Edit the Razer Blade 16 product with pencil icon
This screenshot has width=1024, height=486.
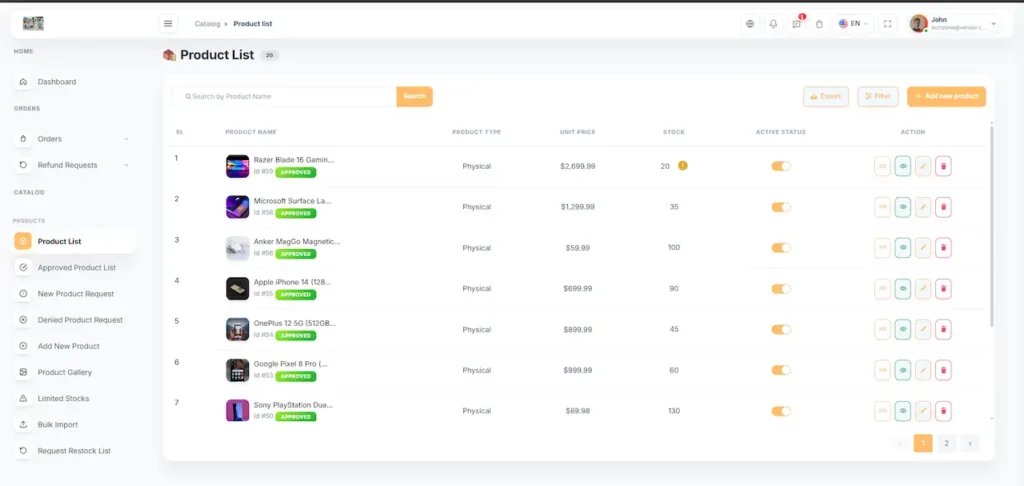click(923, 167)
